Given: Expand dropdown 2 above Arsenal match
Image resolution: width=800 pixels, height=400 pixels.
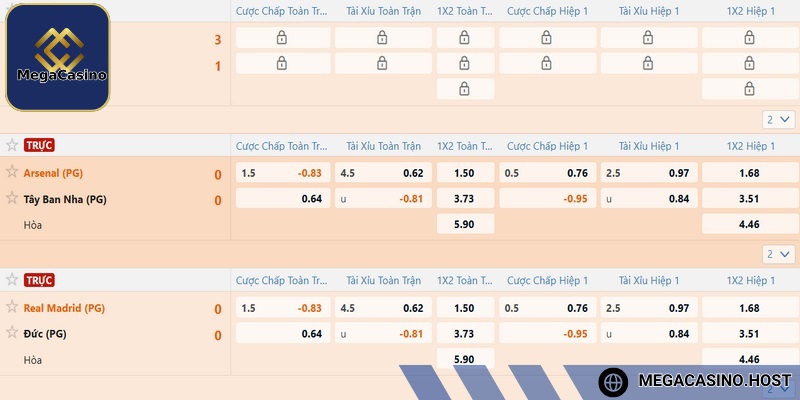Looking at the screenshot, I should pyautogui.click(x=779, y=119).
